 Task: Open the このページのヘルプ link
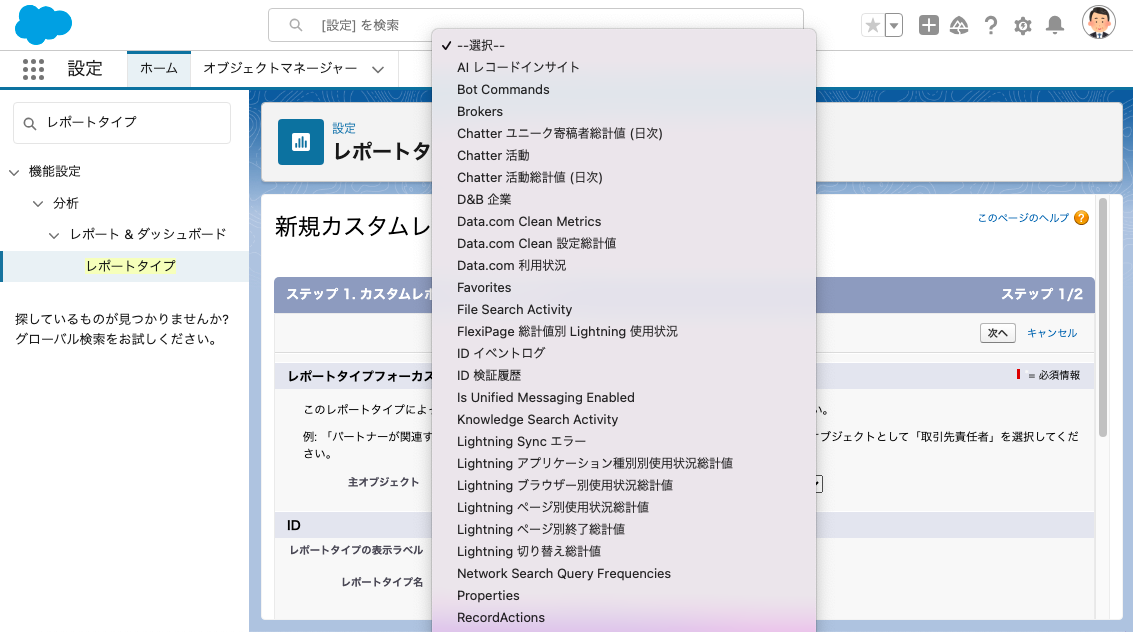point(1023,218)
